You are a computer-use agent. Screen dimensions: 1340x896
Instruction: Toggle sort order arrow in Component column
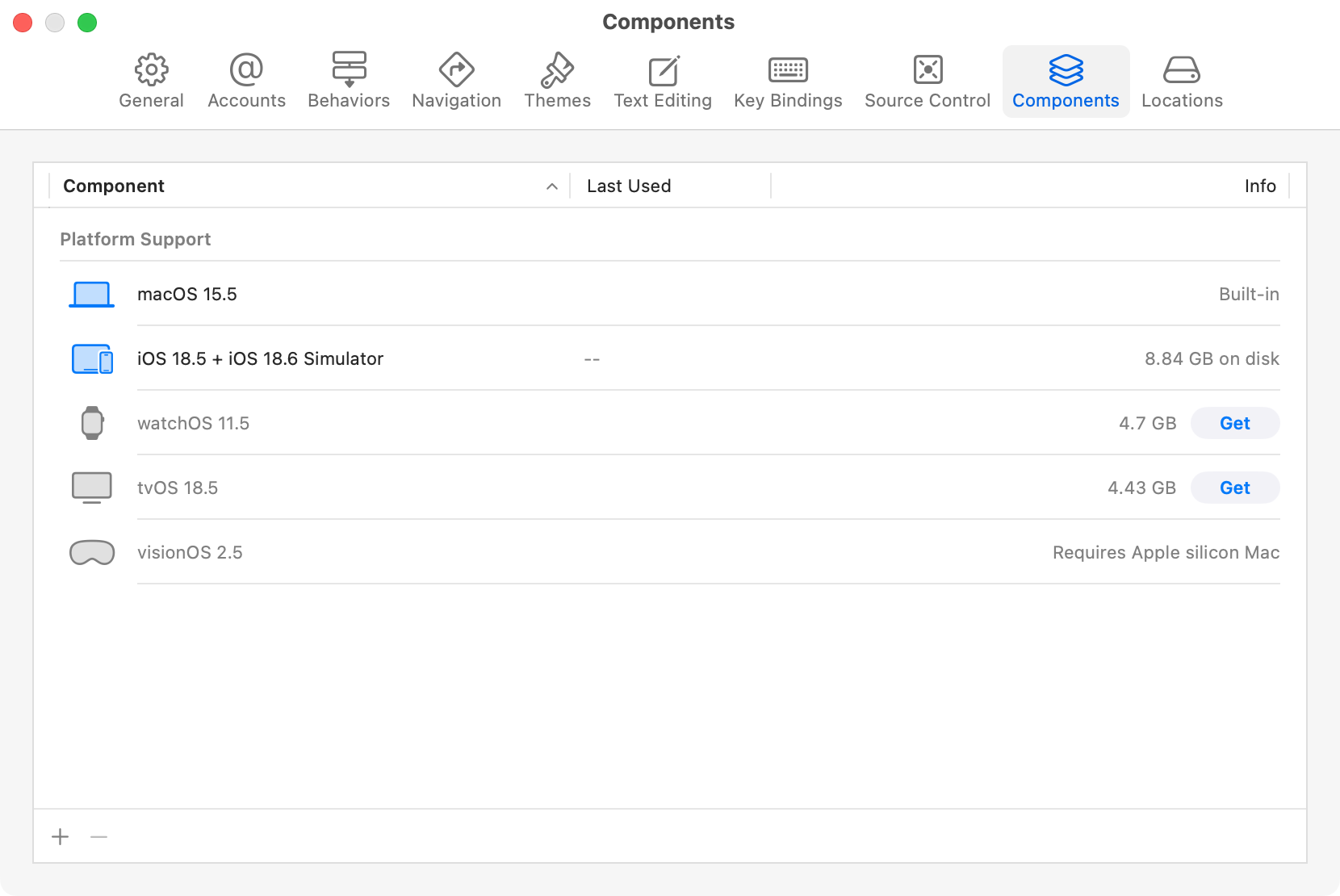pos(552,186)
